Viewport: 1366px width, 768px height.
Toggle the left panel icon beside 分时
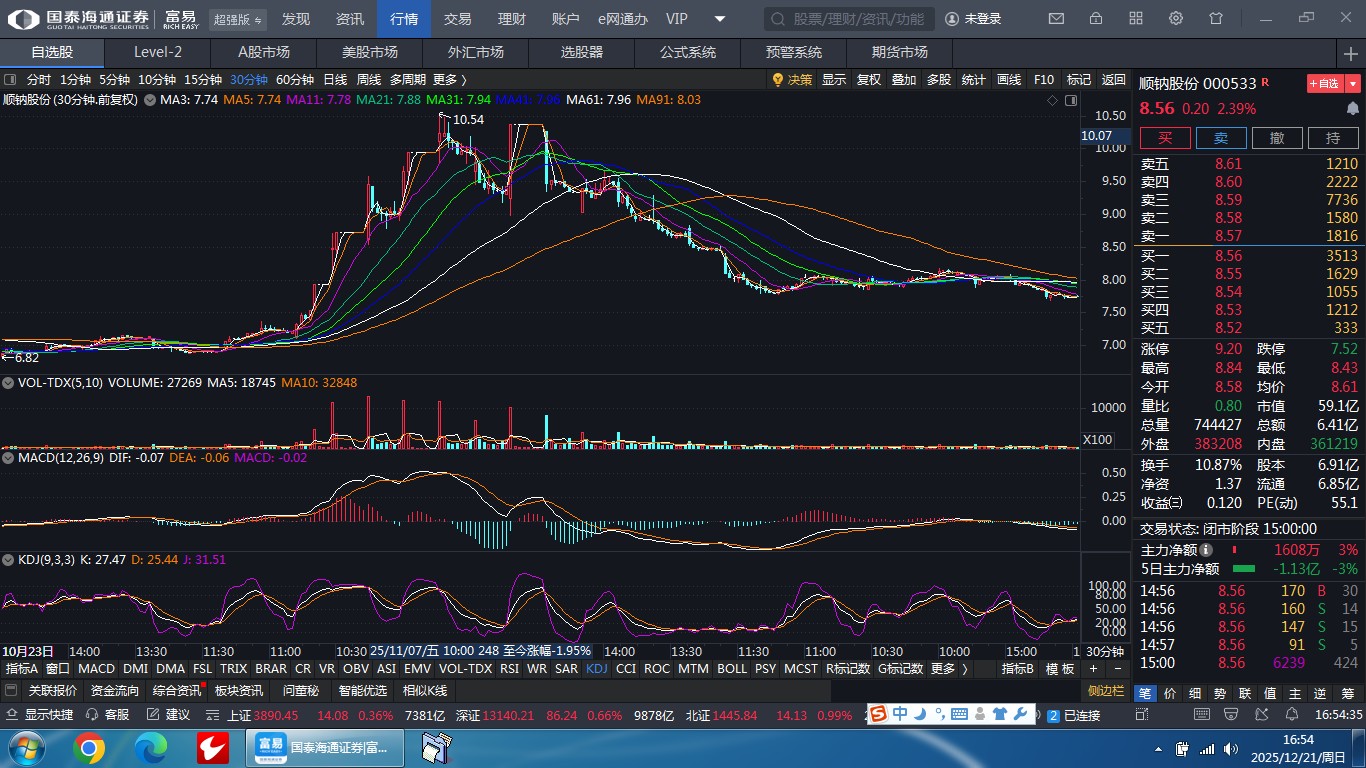pyautogui.click(x=10, y=80)
